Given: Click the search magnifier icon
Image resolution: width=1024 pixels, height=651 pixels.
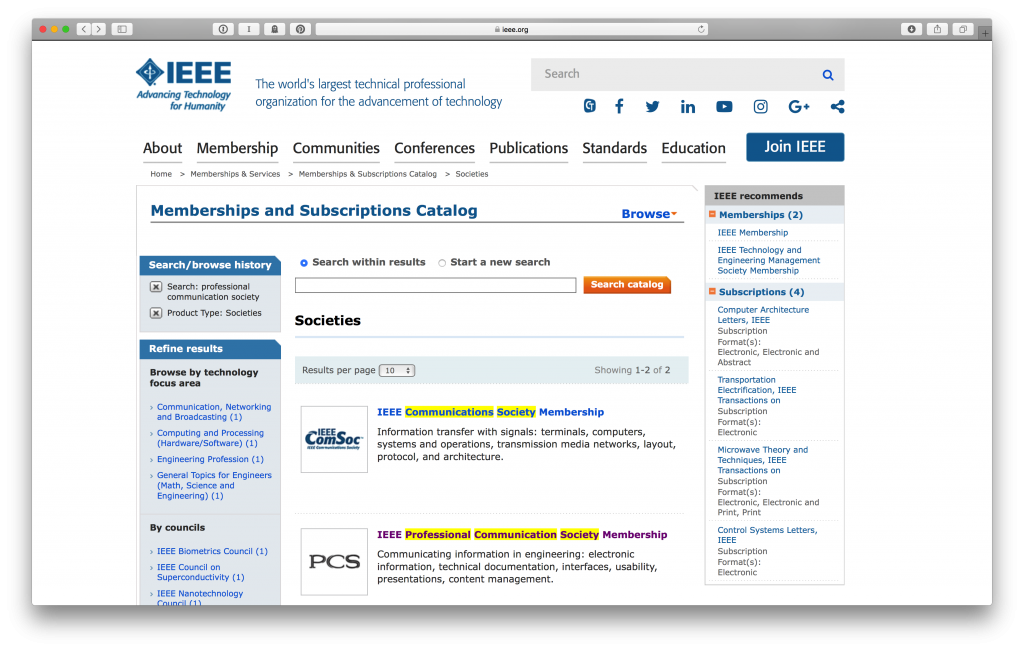Looking at the screenshot, I should click(x=827, y=75).
